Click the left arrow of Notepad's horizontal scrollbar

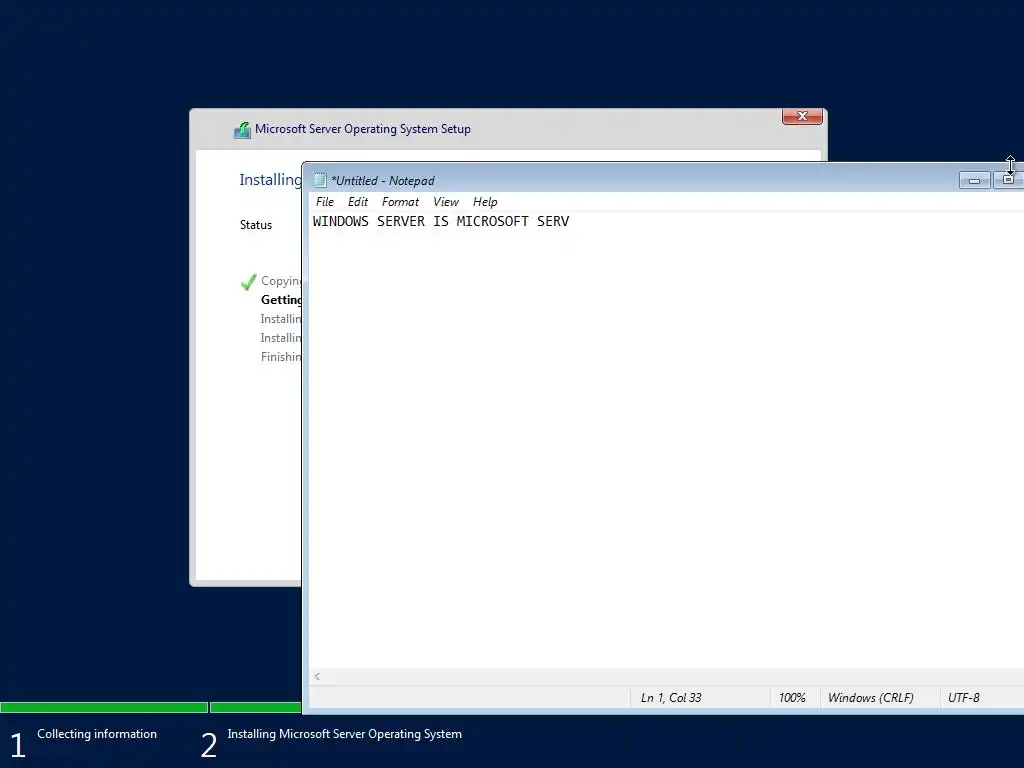317,677
